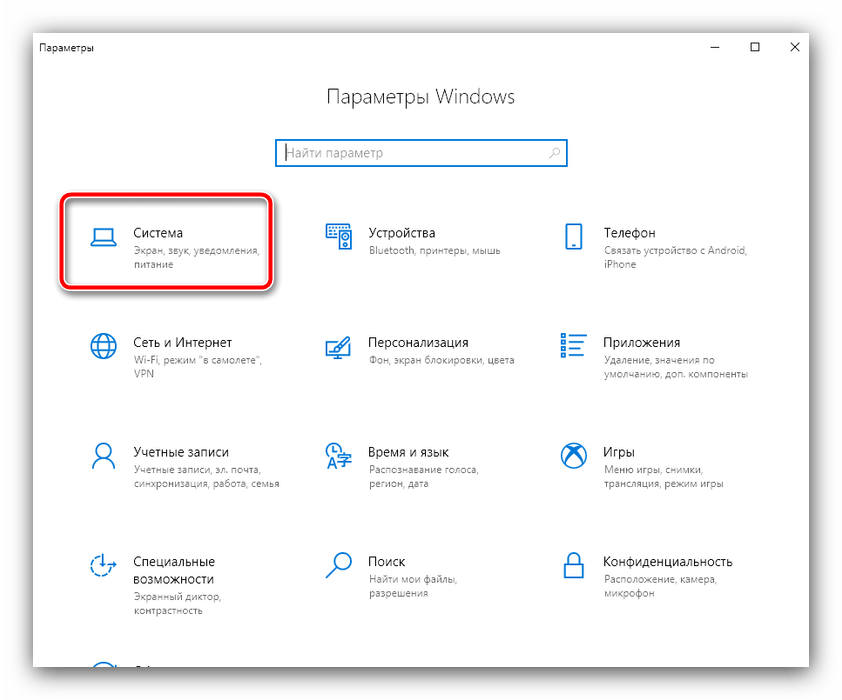Open the Система settings title
The image size is (842, 700).
[158, 233]
